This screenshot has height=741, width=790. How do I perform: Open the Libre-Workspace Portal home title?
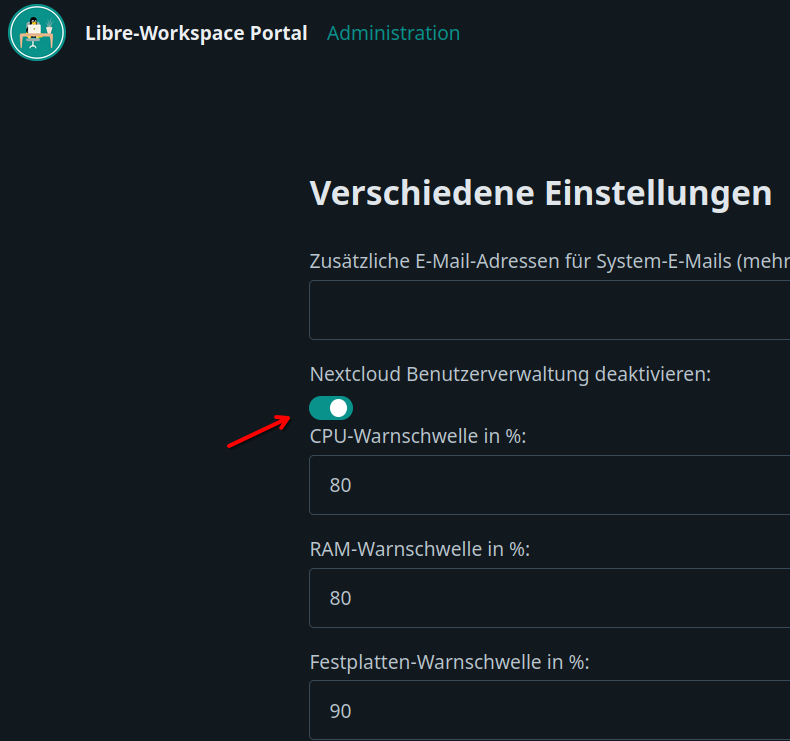[196, 33]
